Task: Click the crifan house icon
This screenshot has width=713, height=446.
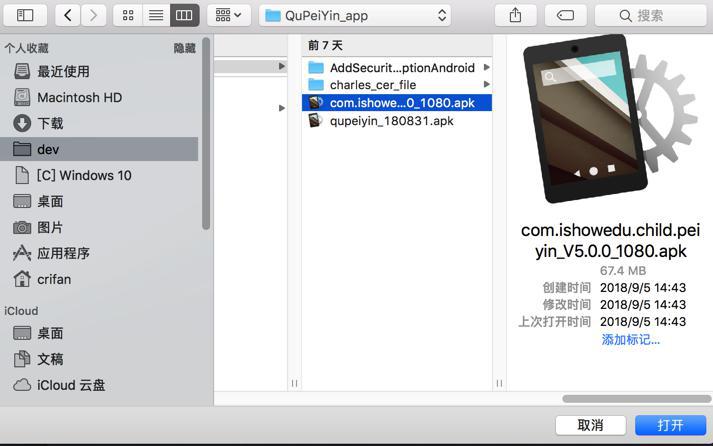Action: coord(22,279)
